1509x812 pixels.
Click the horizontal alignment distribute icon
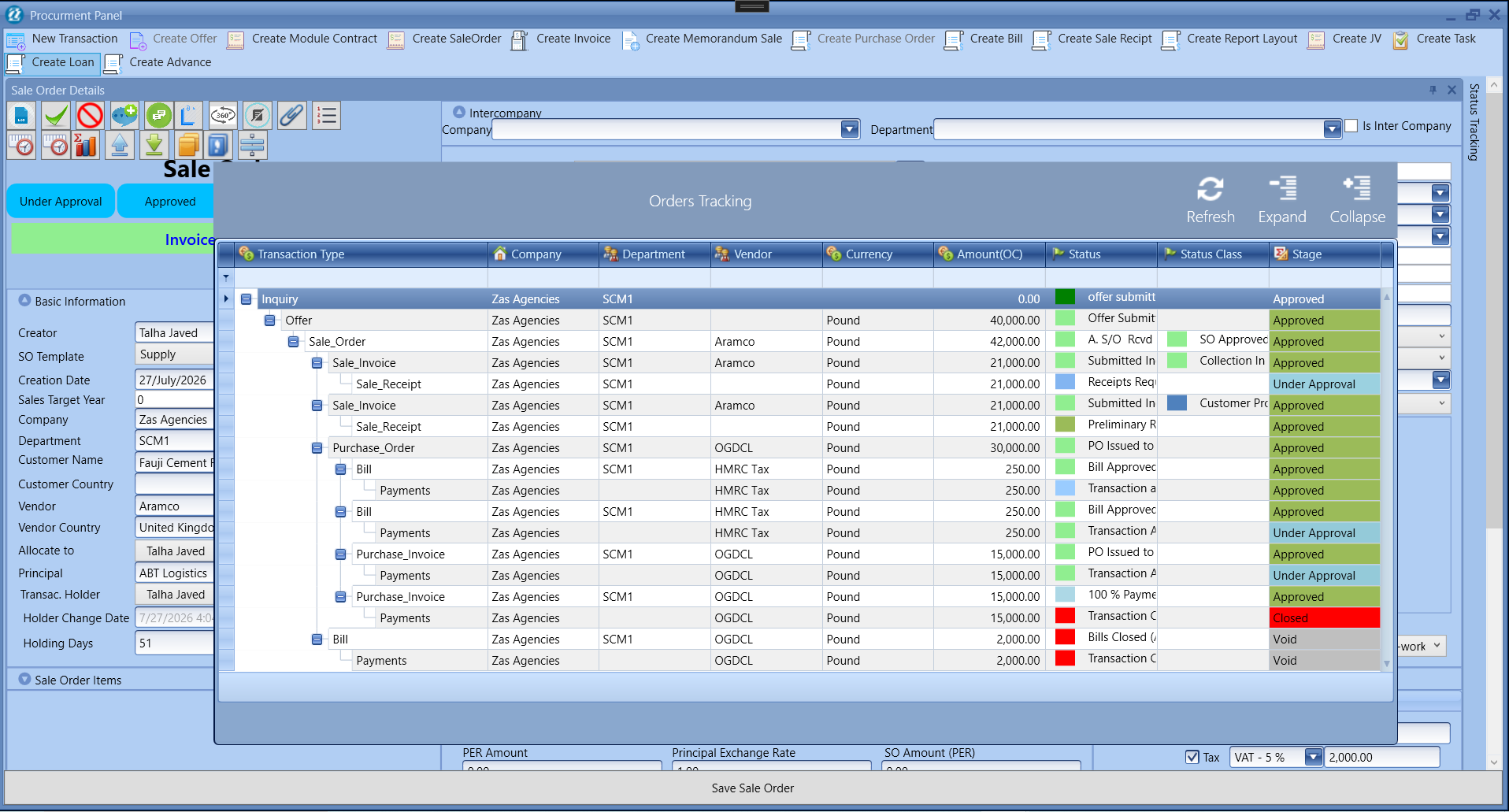[x=252, y=145]
